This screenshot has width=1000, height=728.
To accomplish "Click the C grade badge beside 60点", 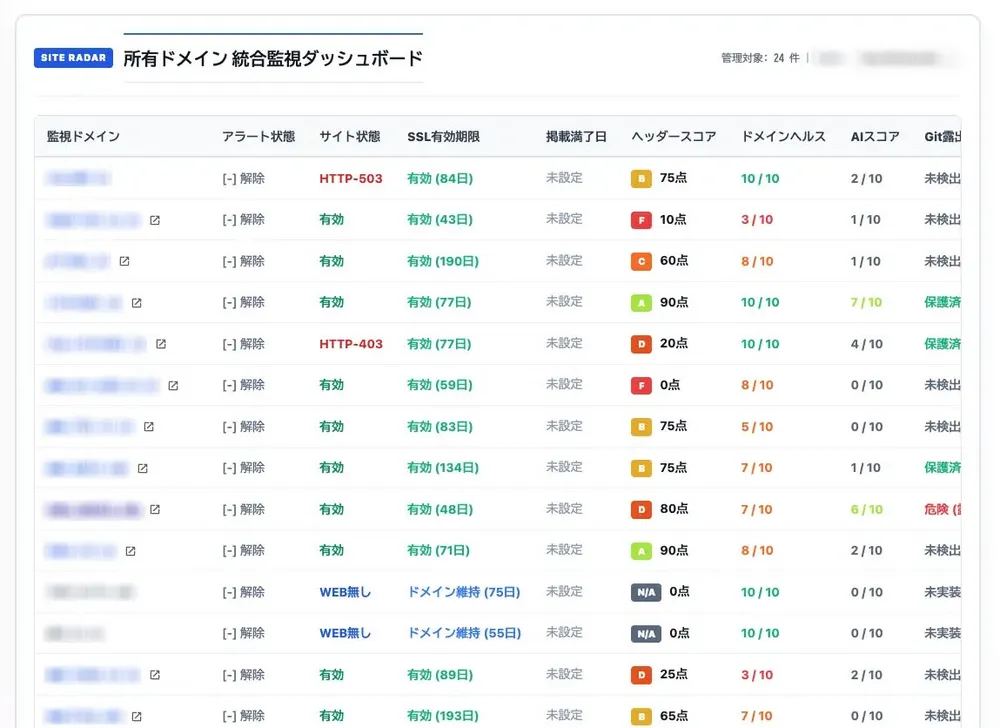I will 641,261.
